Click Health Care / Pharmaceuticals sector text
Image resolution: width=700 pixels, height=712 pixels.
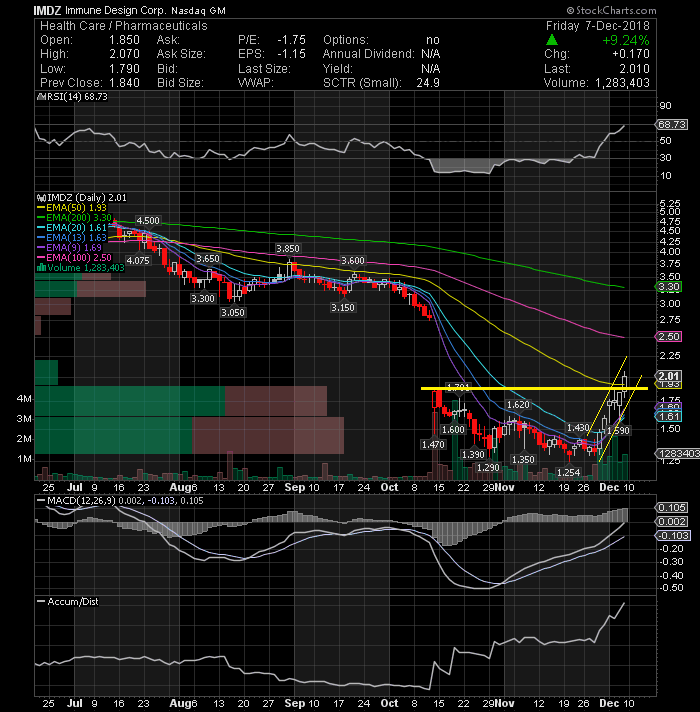click(123, 26)
